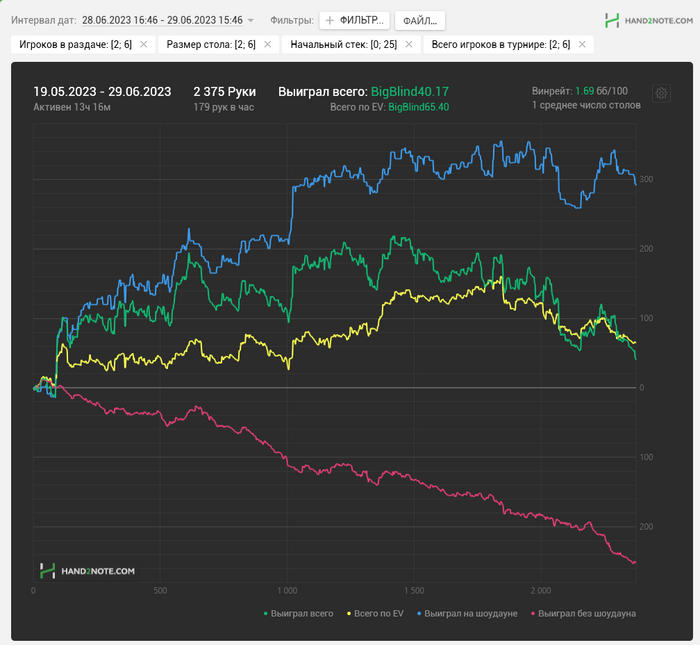Click the plus icon on the ФИЛЬТР button
This screenshot has width=700, height=645.
(x=330, y=20)
